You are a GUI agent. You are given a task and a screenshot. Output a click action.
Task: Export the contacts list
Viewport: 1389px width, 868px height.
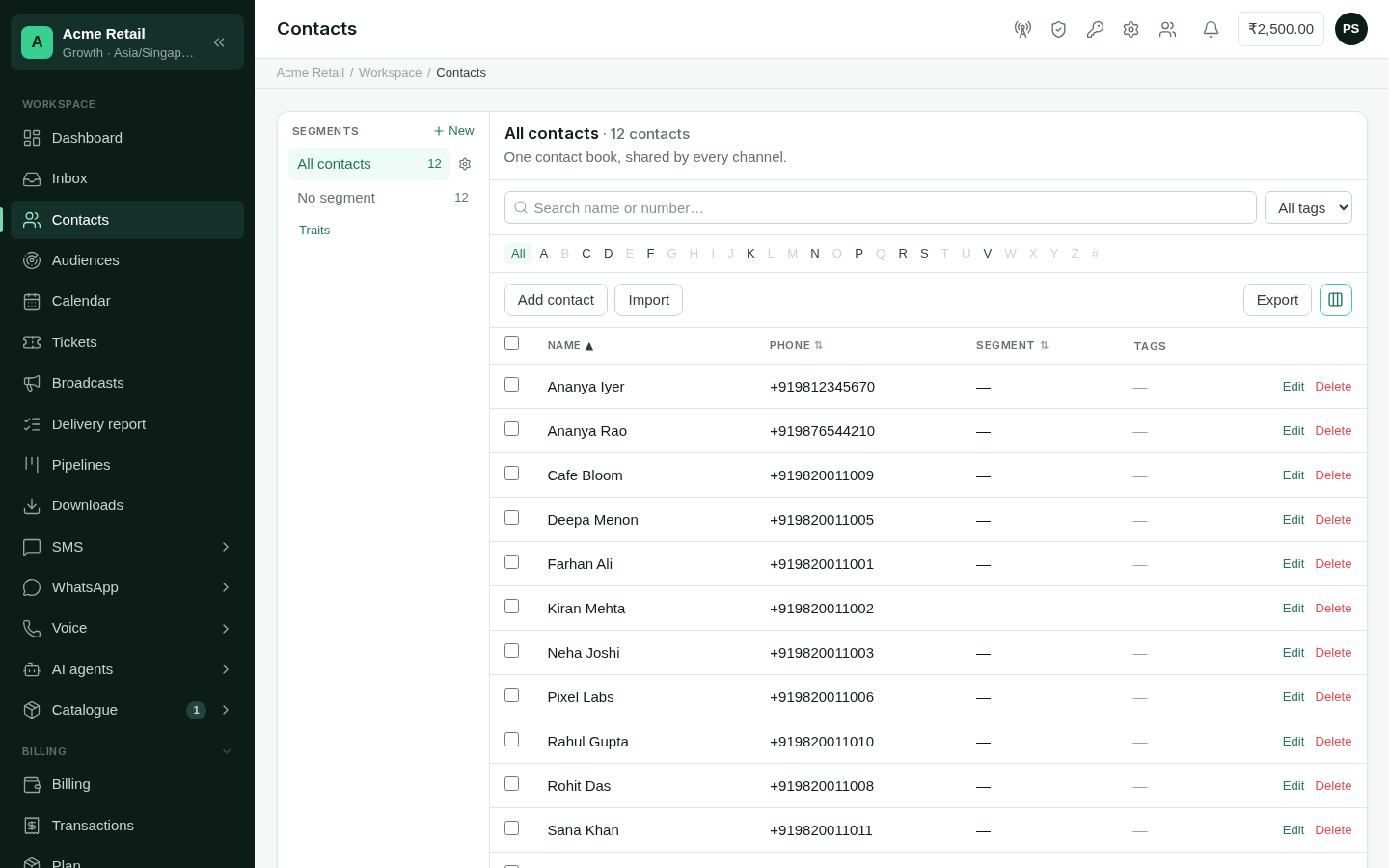pyautogui.click(x=1277, y=300)
